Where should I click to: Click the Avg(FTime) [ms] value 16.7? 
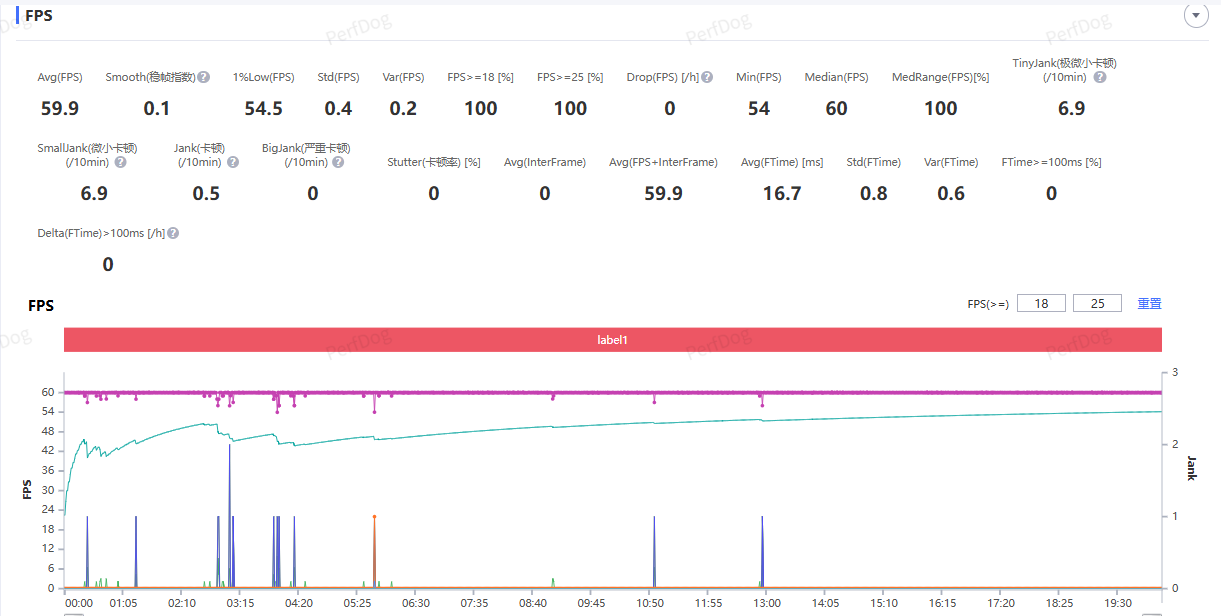click(x=782, y=193)
